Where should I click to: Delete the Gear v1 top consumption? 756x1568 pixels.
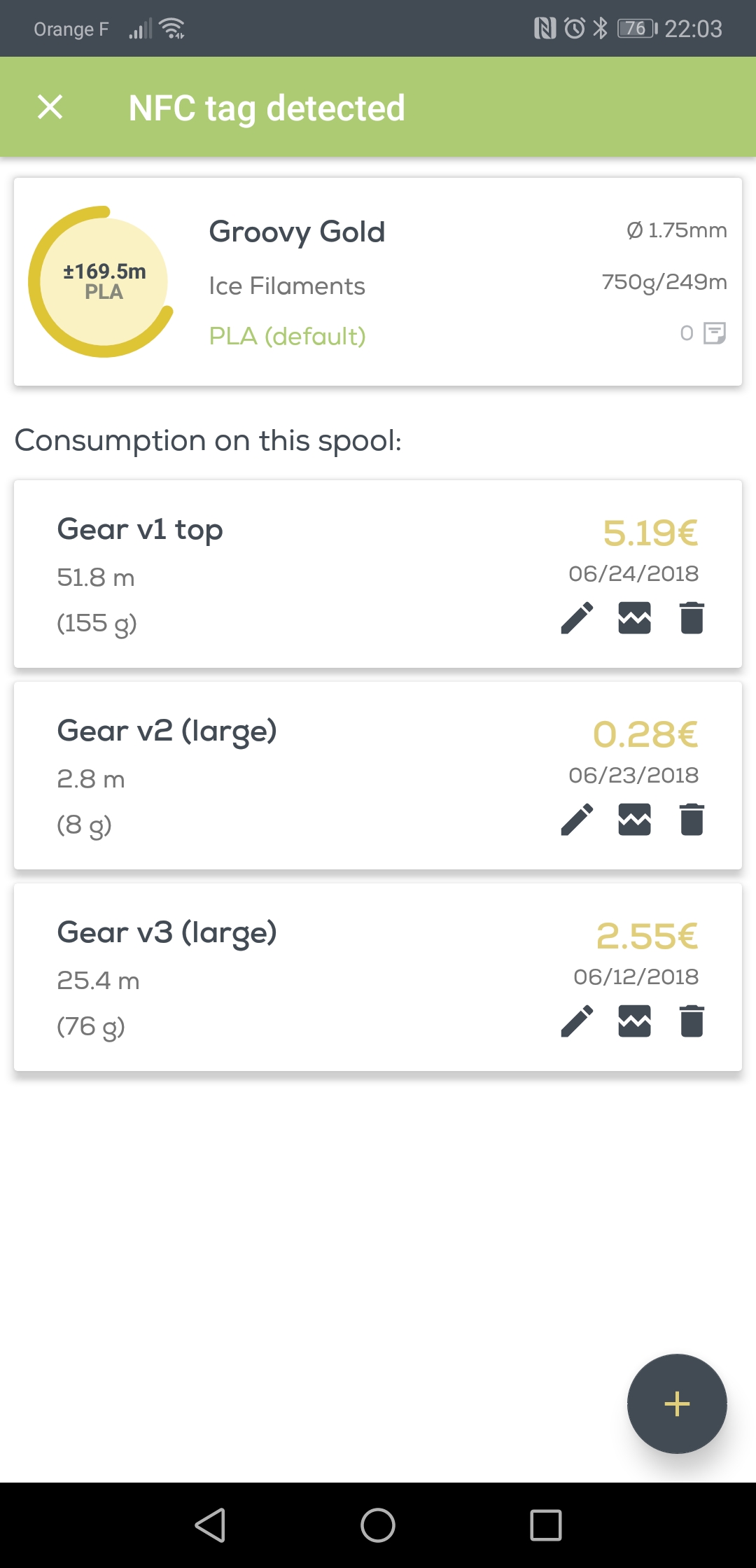pos(692,618)
